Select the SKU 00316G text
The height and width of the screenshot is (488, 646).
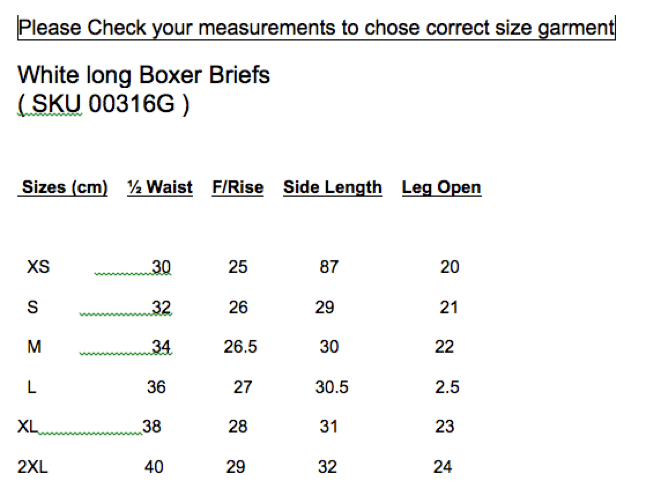(x=103, y=104)
